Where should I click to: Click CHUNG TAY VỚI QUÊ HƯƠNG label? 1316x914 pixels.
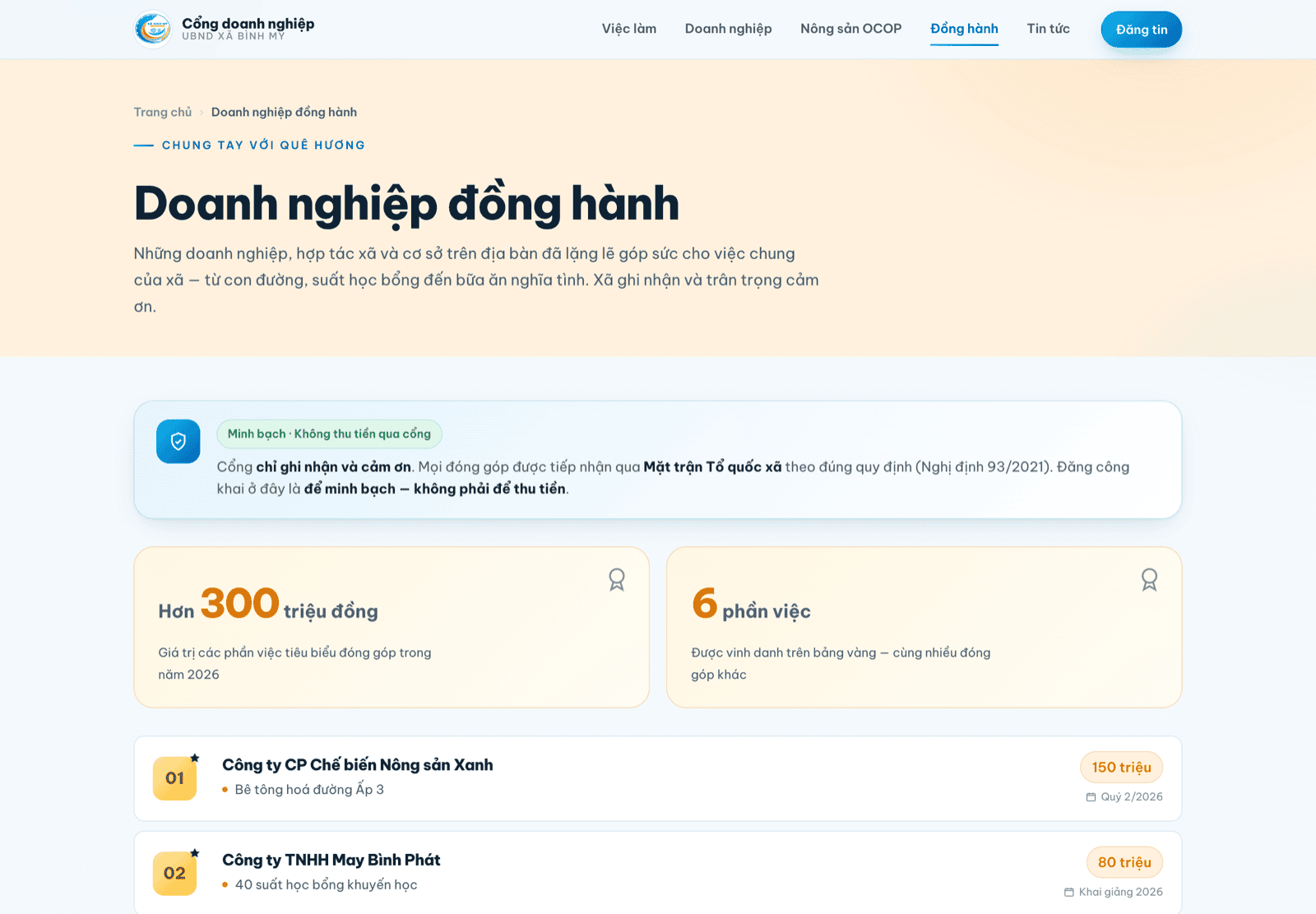pos(263,145)
